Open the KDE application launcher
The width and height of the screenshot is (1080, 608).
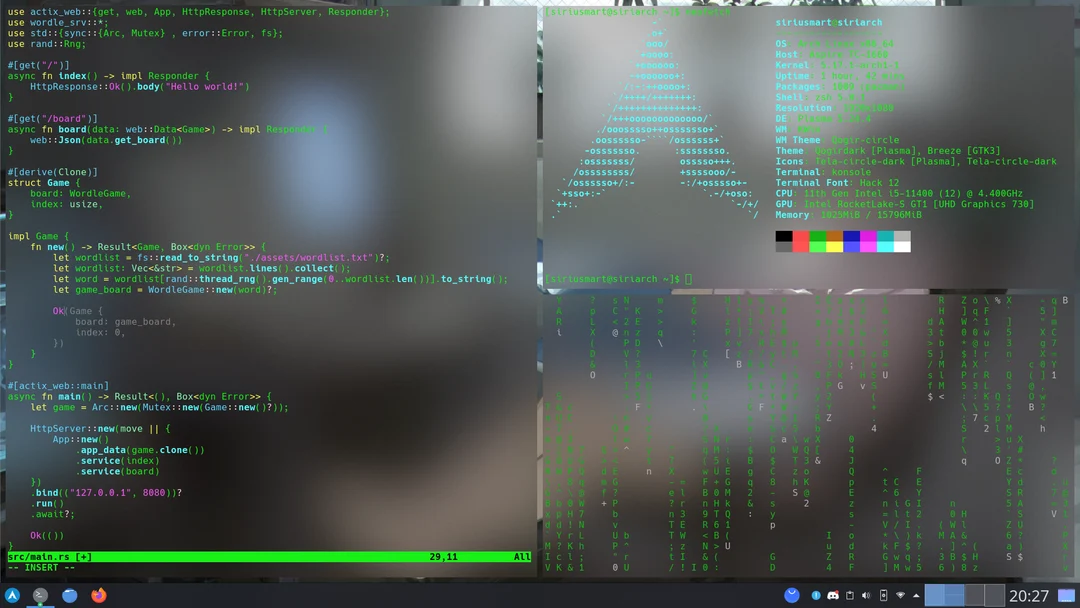tap(13, 595)
